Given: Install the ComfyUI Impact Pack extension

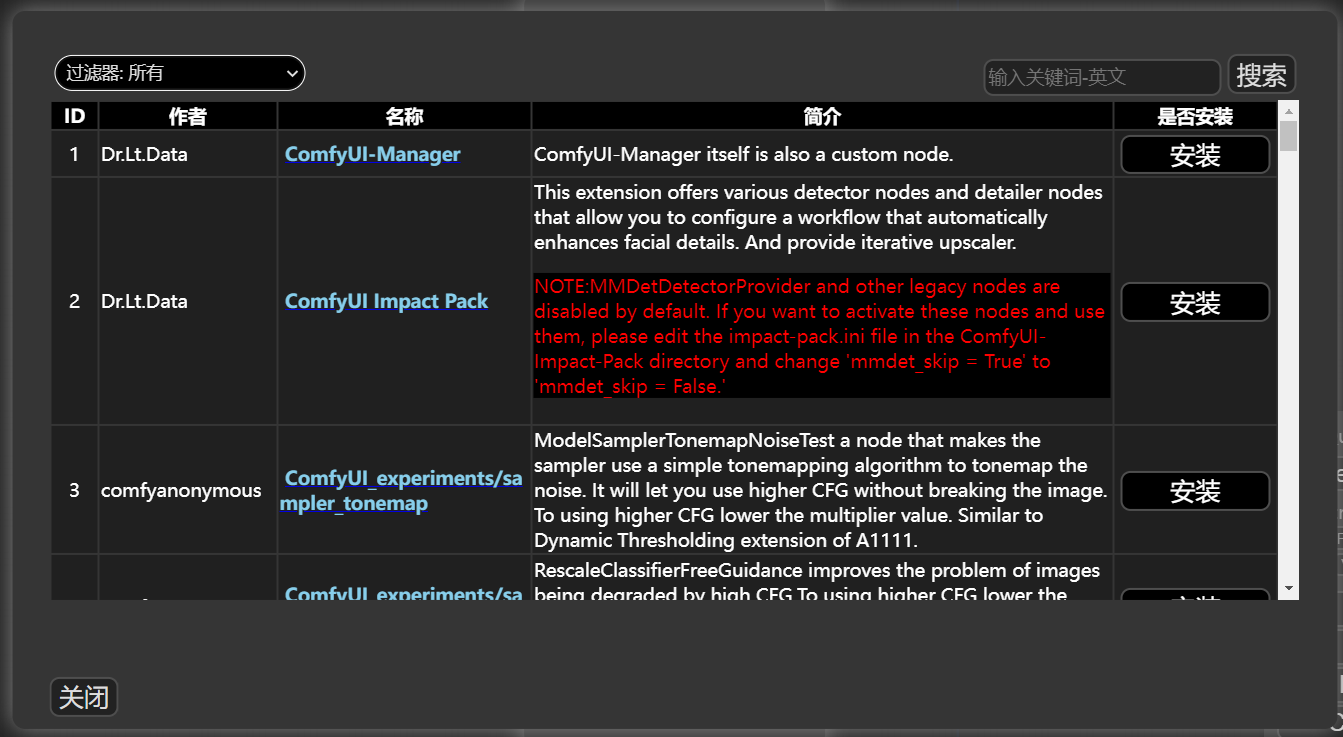Looking at the screenshot, I should [x=1194, y=302].
